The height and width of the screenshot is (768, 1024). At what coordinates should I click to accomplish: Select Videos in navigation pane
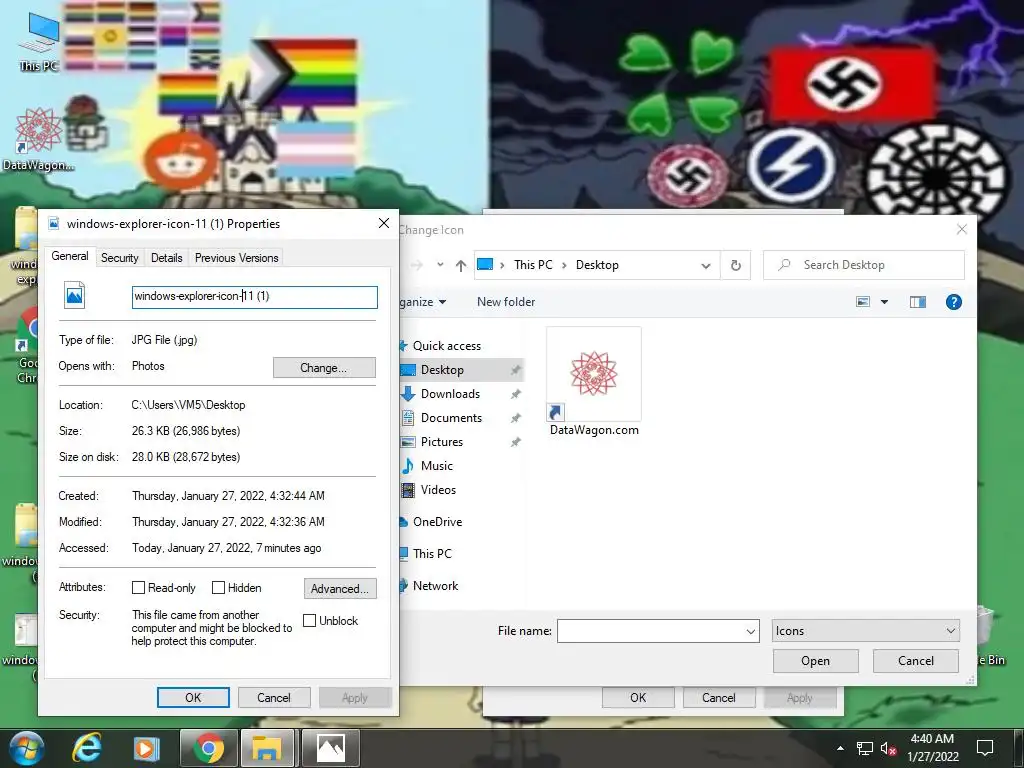(438, 490)
